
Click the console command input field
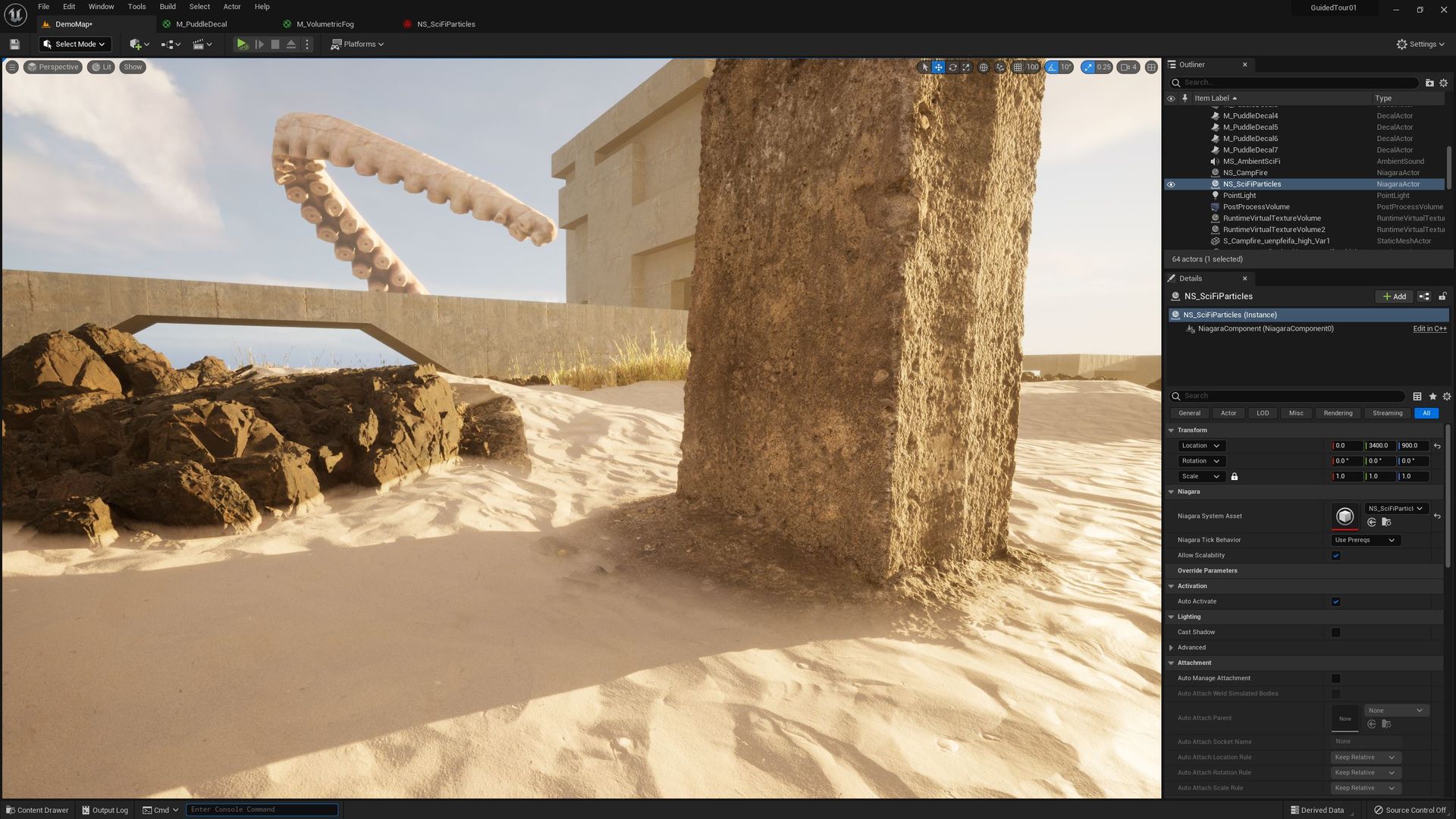click(x=262, y=809)
